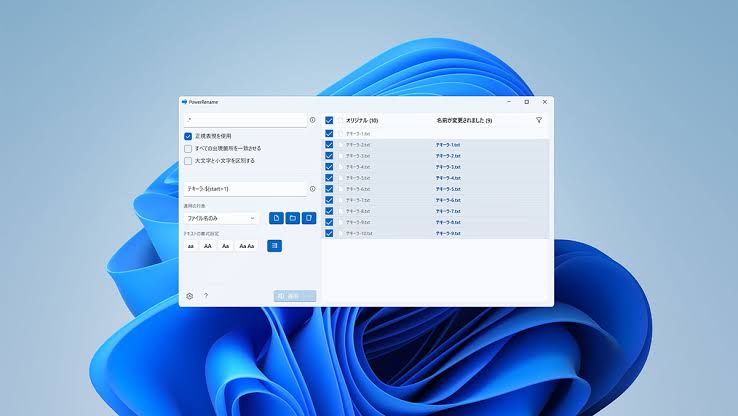738x416 pixels.
Task: Click renamed テキーラ-4.txt in the renamed column
Action: pos(448,178)
